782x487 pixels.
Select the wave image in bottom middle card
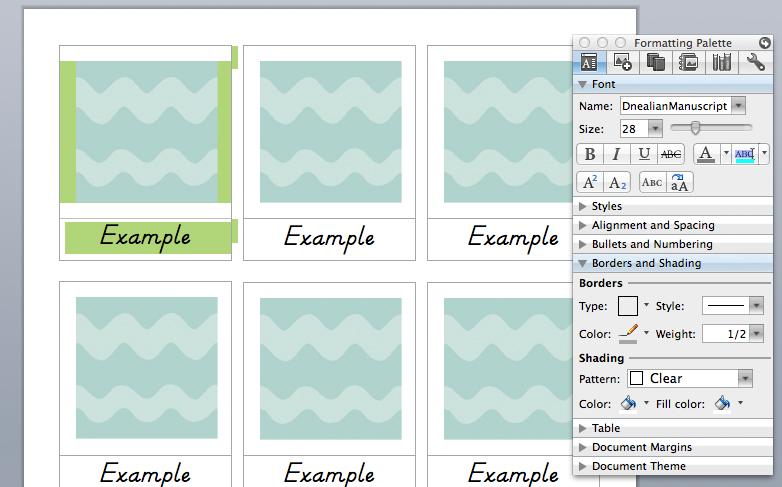pos(331,369)
